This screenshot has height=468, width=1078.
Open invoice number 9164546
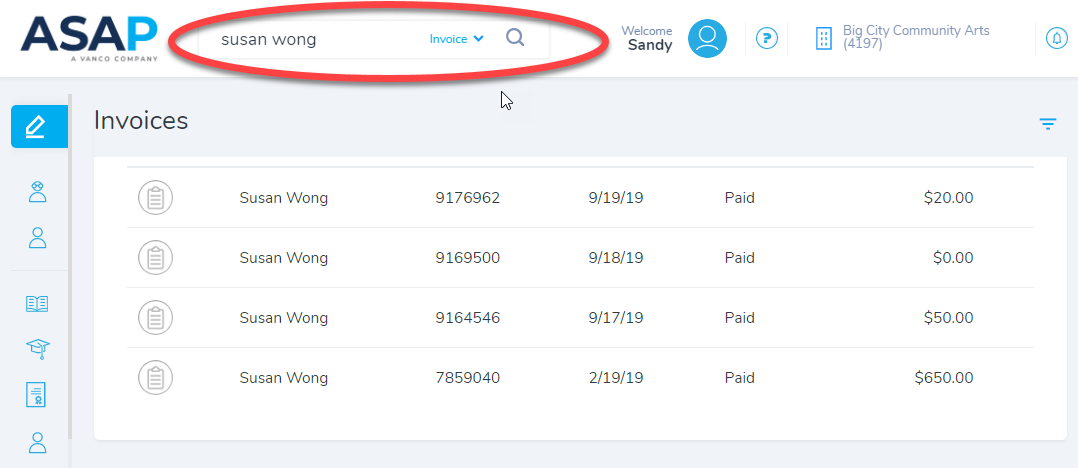tap(467, 318)
